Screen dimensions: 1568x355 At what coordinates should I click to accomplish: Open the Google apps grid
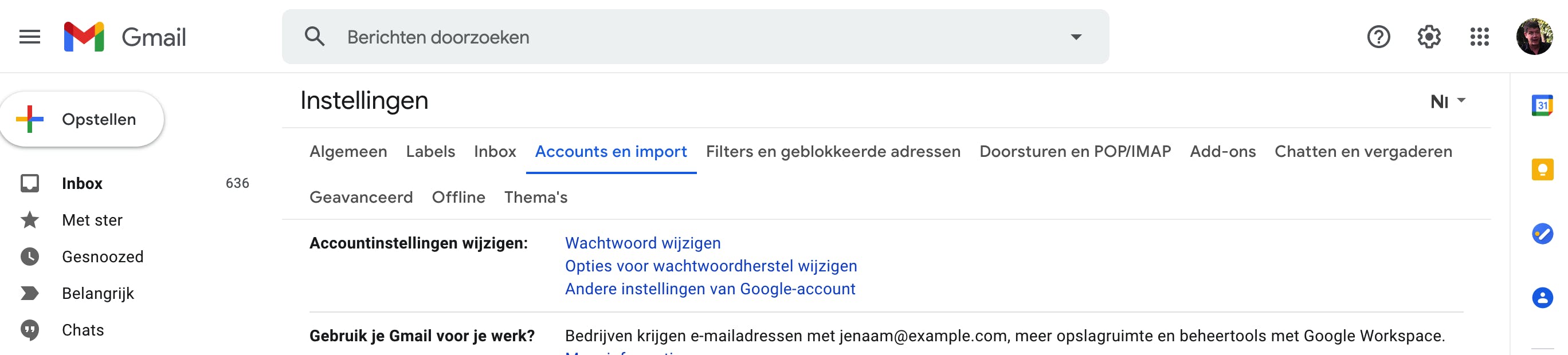1479,37
